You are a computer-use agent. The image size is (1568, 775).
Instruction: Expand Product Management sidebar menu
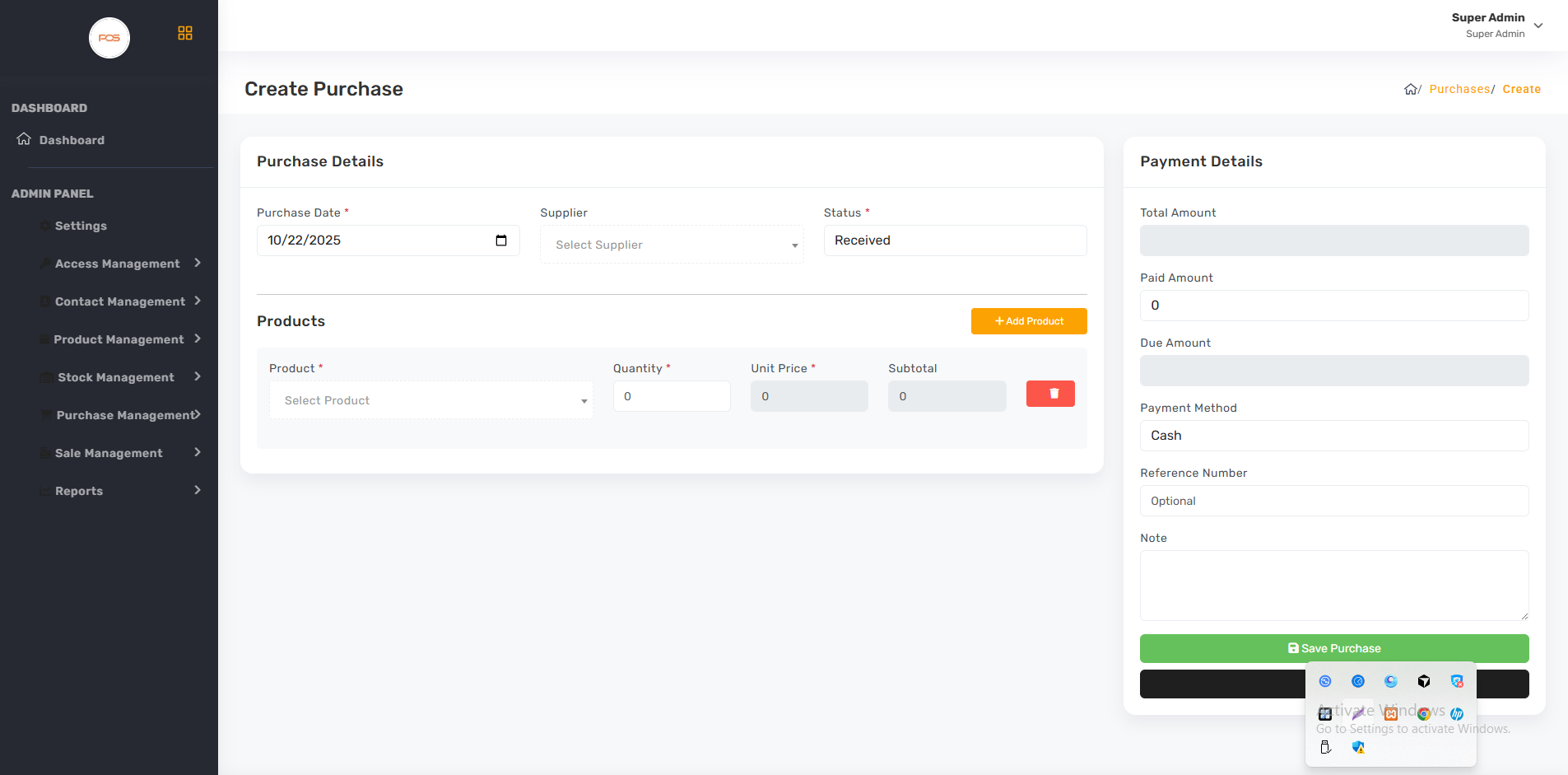tap(119, 339)
